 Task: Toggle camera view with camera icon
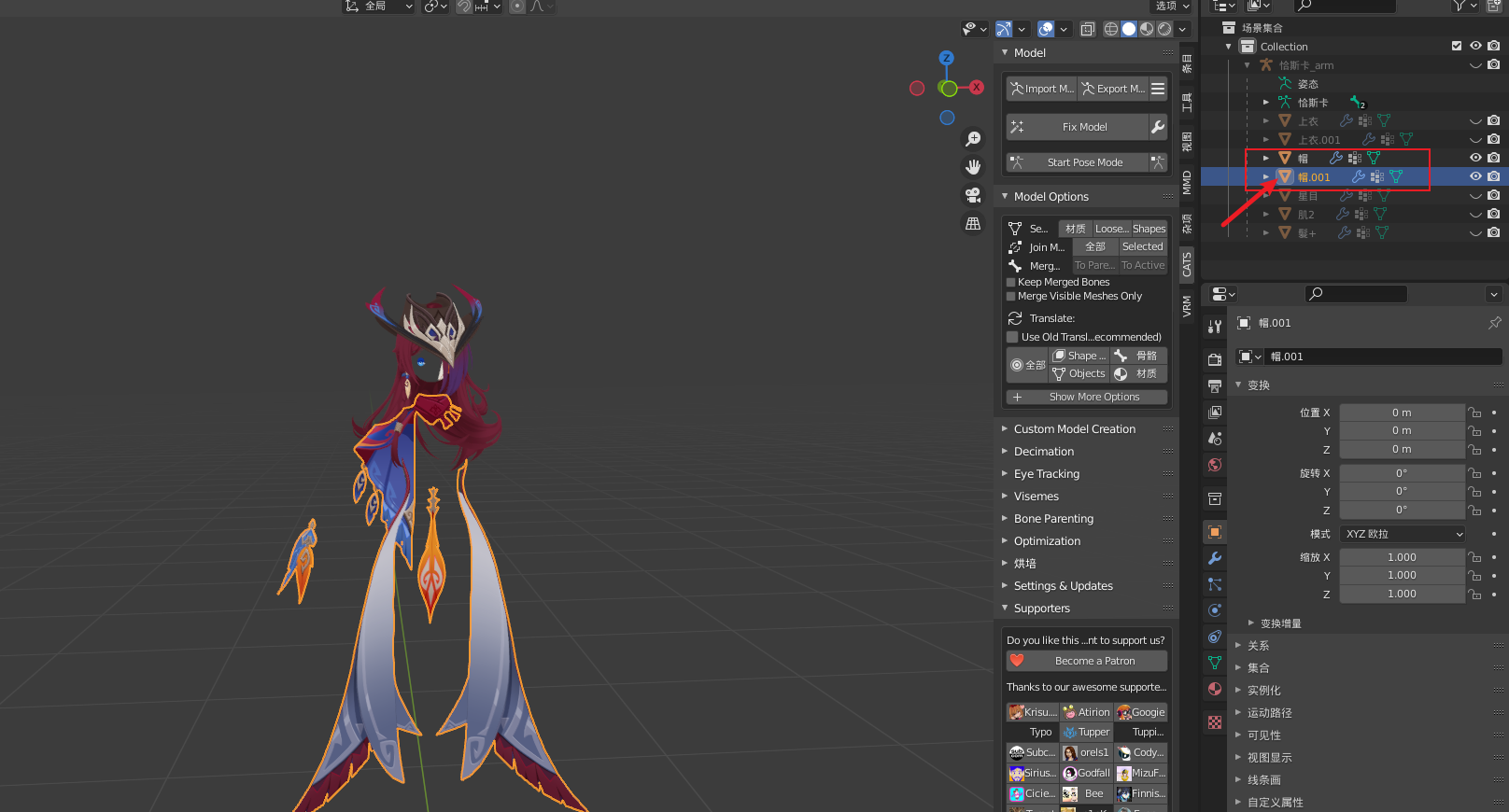tap(973, 195)
